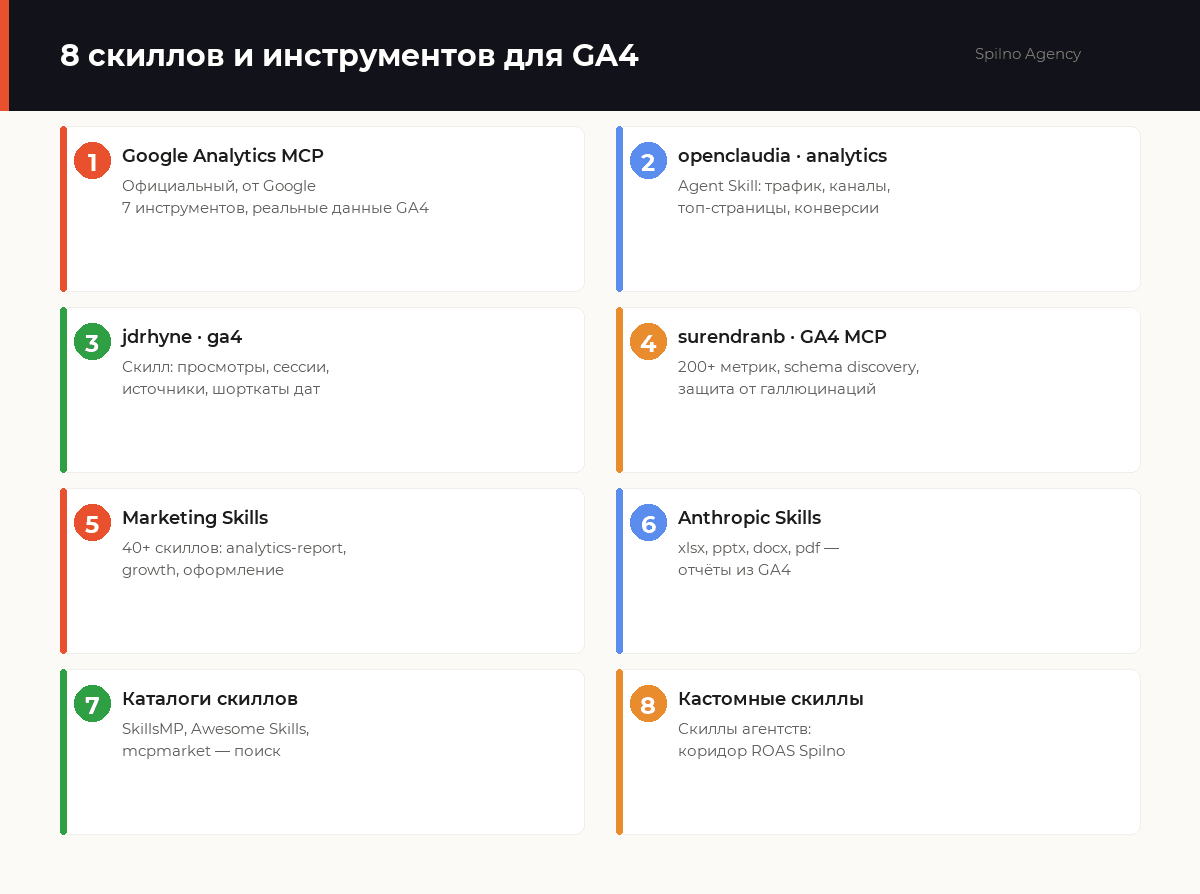Screen dimensions: 1200x894
Task: Click the Spilno Agency label in header
Action: pos(1028,54)
